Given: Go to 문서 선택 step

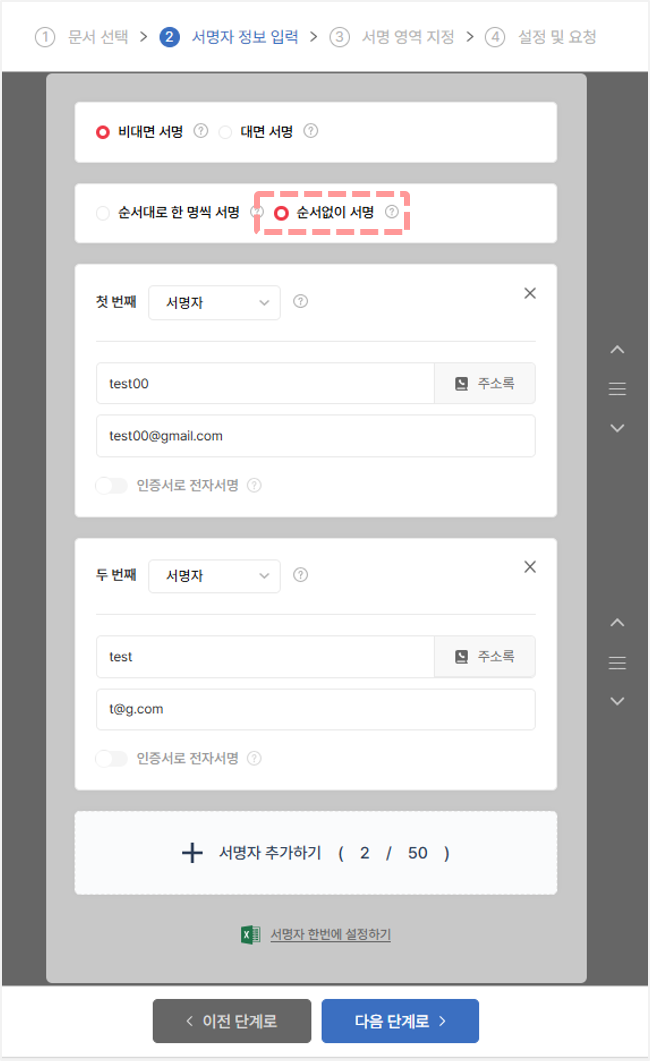Looking at the screenshot, I should pyautogui.click(x=82, y=37).
